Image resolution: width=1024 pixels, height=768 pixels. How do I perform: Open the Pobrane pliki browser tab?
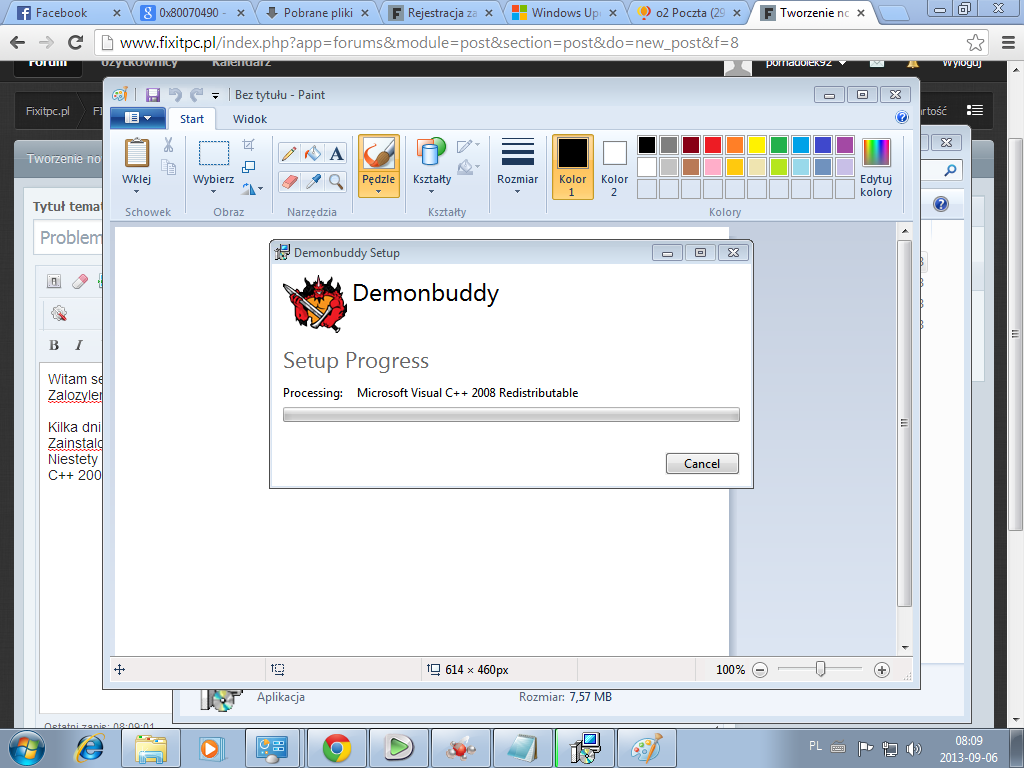point(317,12)
